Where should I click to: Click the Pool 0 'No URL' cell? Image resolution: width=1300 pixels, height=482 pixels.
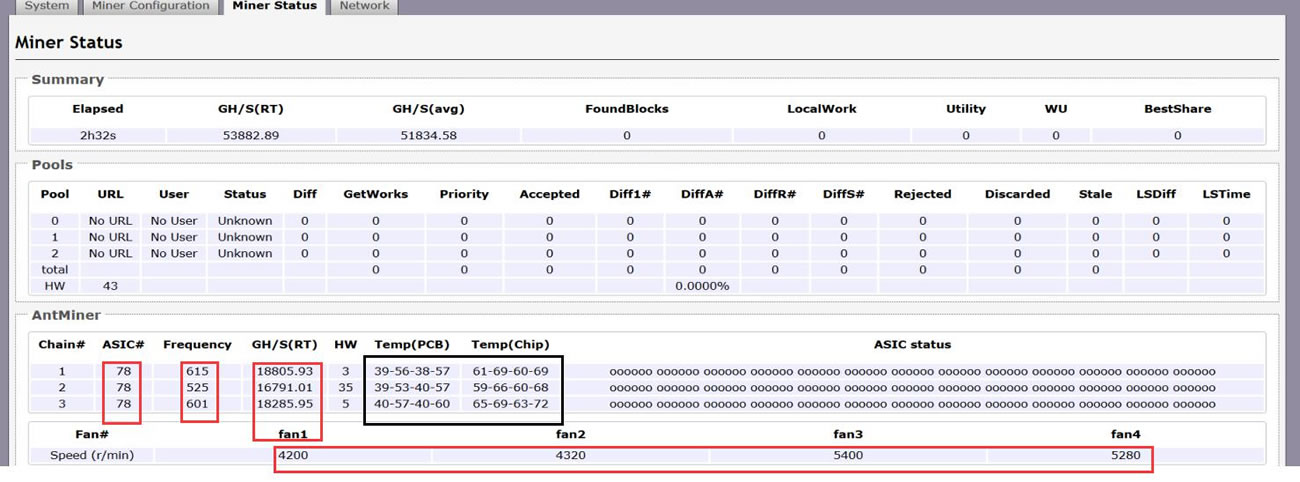[110, 221]
